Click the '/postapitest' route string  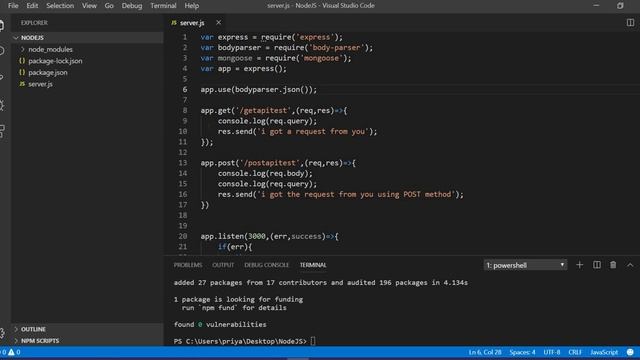pyautogui.click(x=270, y=163)
